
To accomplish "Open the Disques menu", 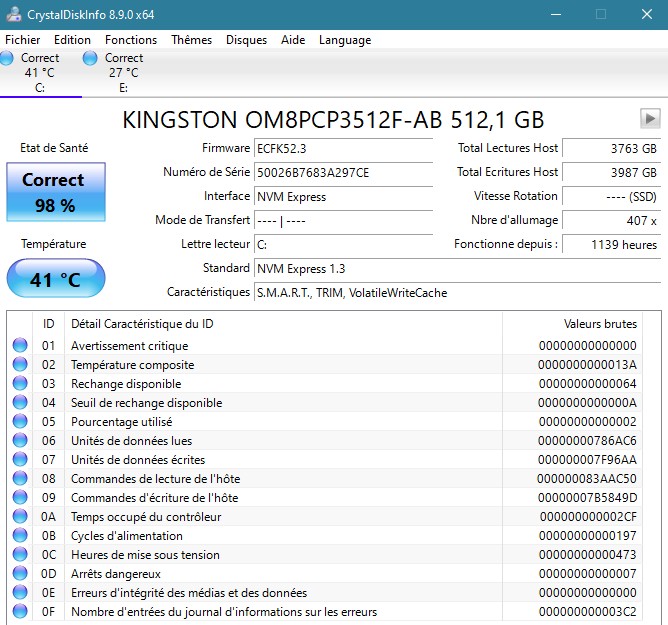I will (246, 40).
